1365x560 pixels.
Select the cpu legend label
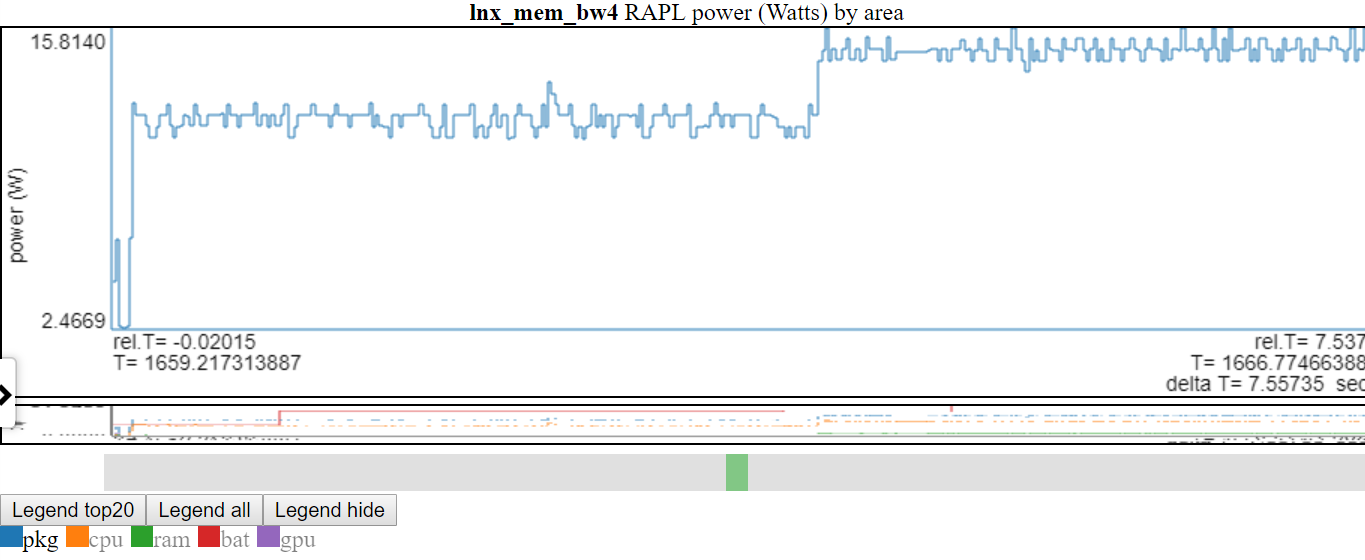[106, 540]
